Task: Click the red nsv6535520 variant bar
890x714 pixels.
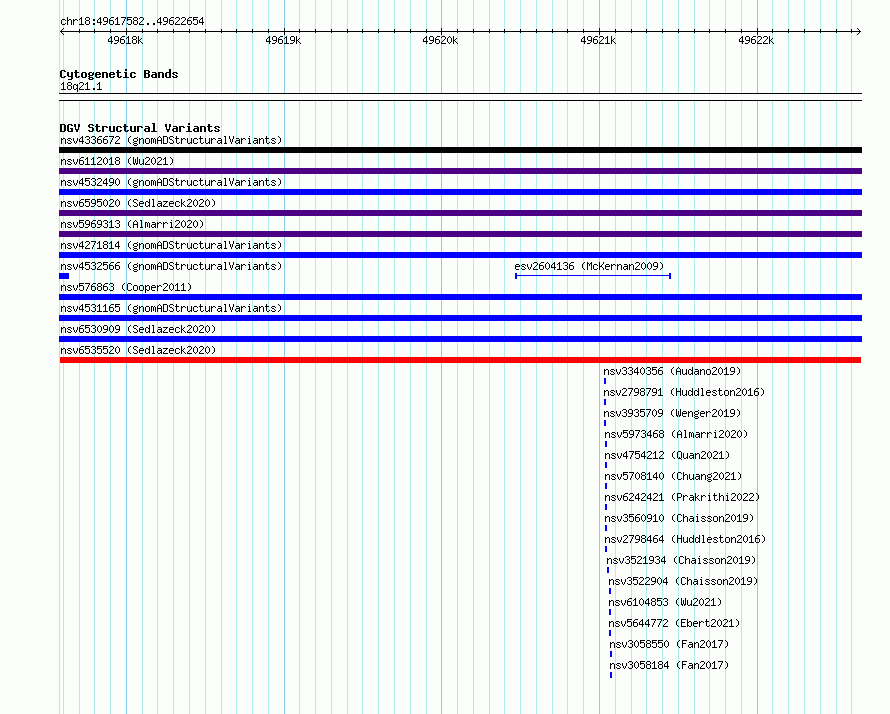Action: 460,360
